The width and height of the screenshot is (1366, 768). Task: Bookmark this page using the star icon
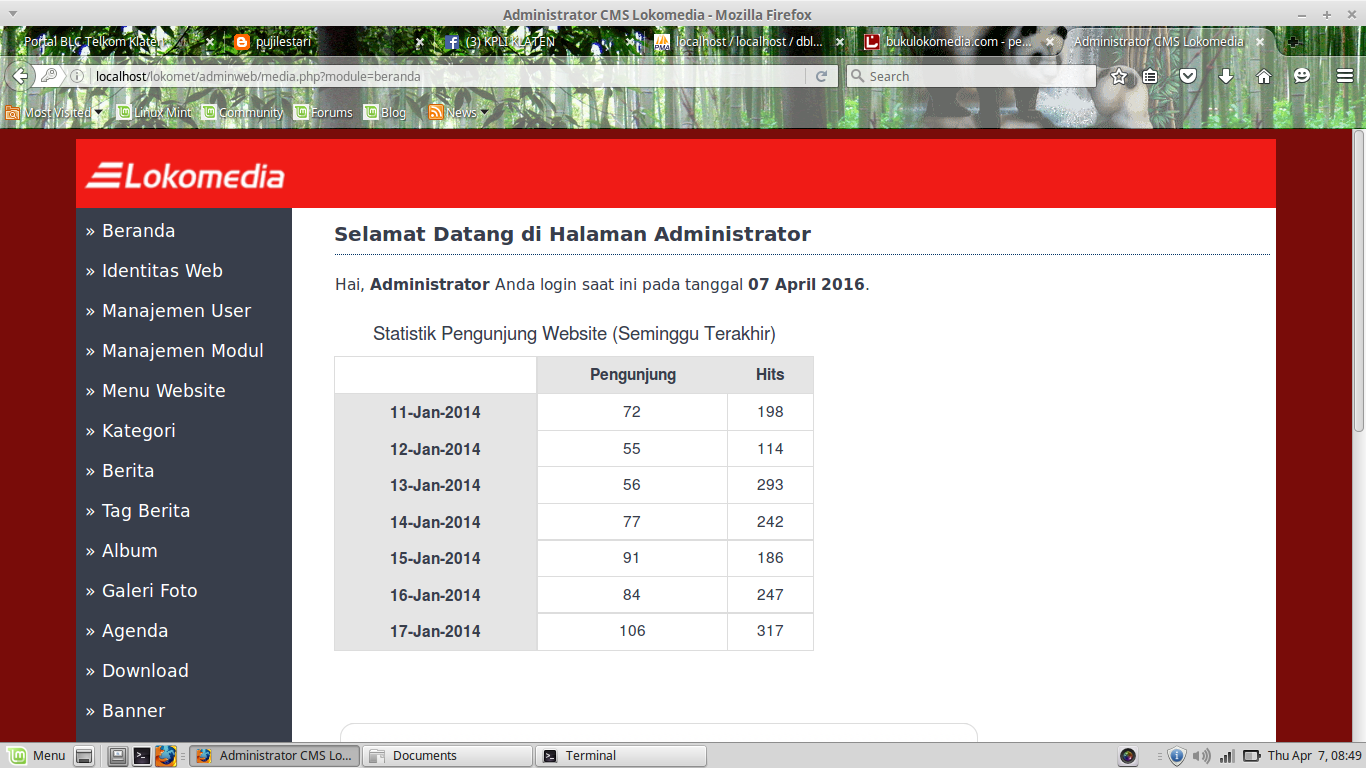coord(1118,75)
